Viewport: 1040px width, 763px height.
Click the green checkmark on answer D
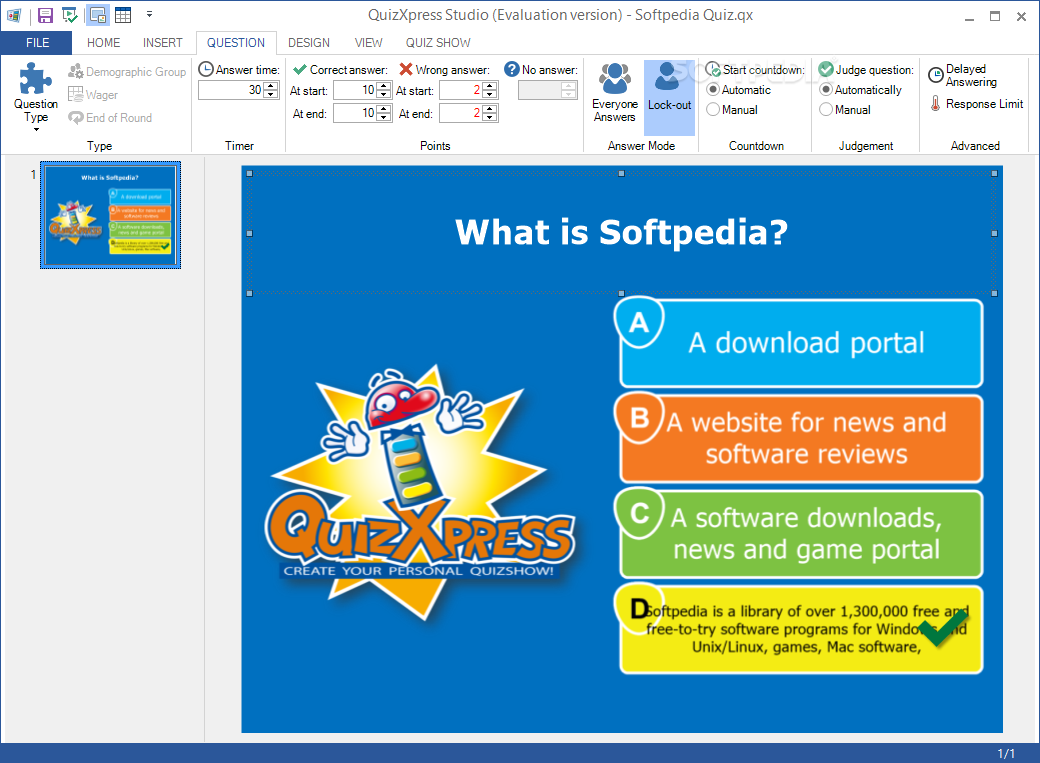click(944, 628)
